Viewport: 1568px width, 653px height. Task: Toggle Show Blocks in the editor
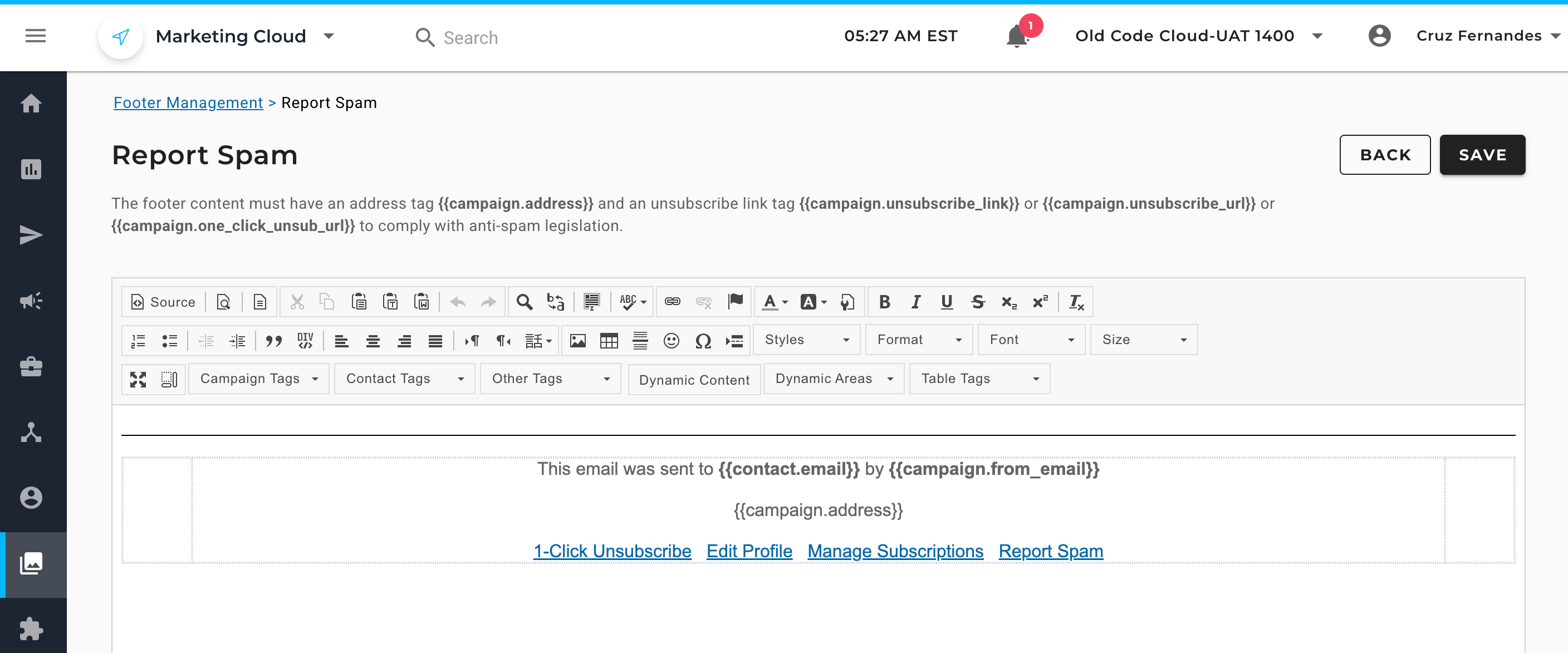click(x=168, y=379)
